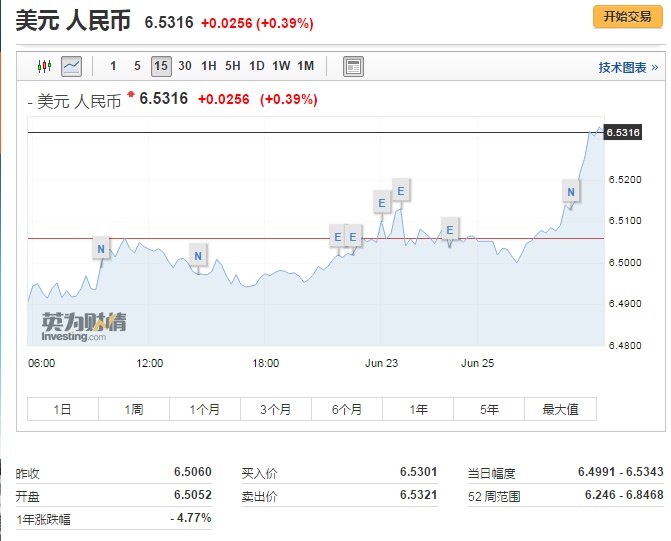Click the current price label 6.5316 on axis

[x=623, y=133]
